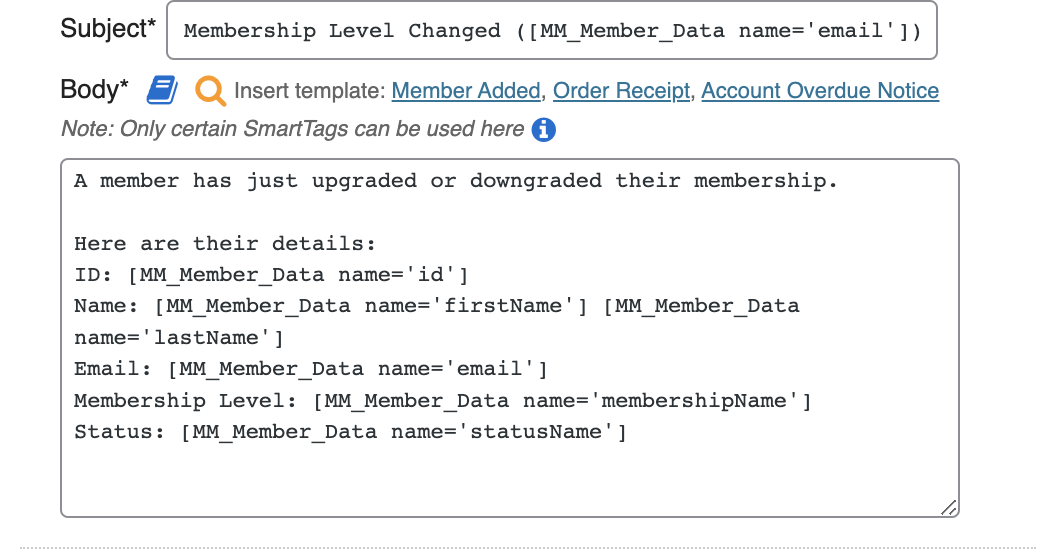Click the orange magnifier icon beside Body
Viewport: 1044px width, 552px height.
(x=210, y=90)
